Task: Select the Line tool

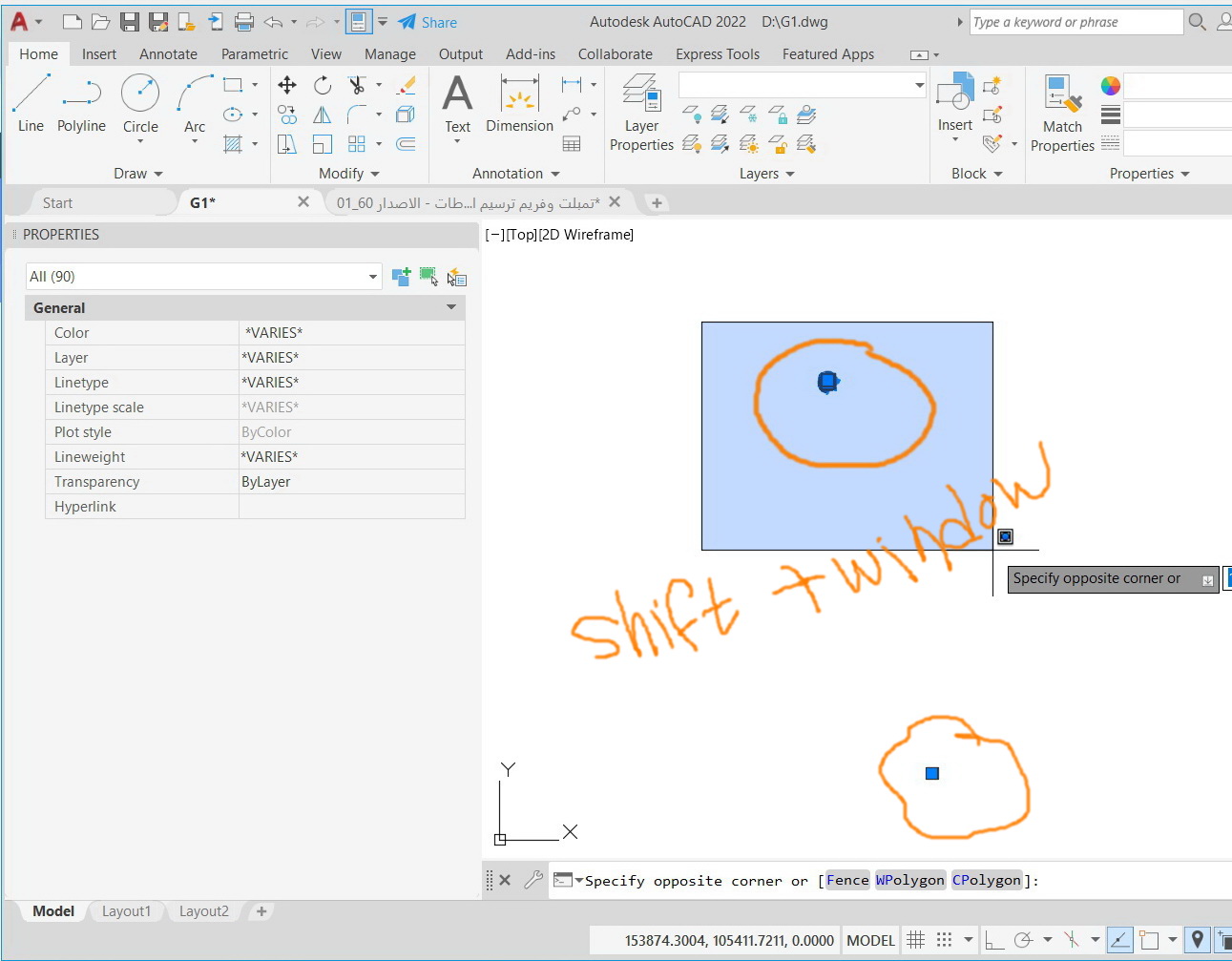Action: click(x=30, y=107)
